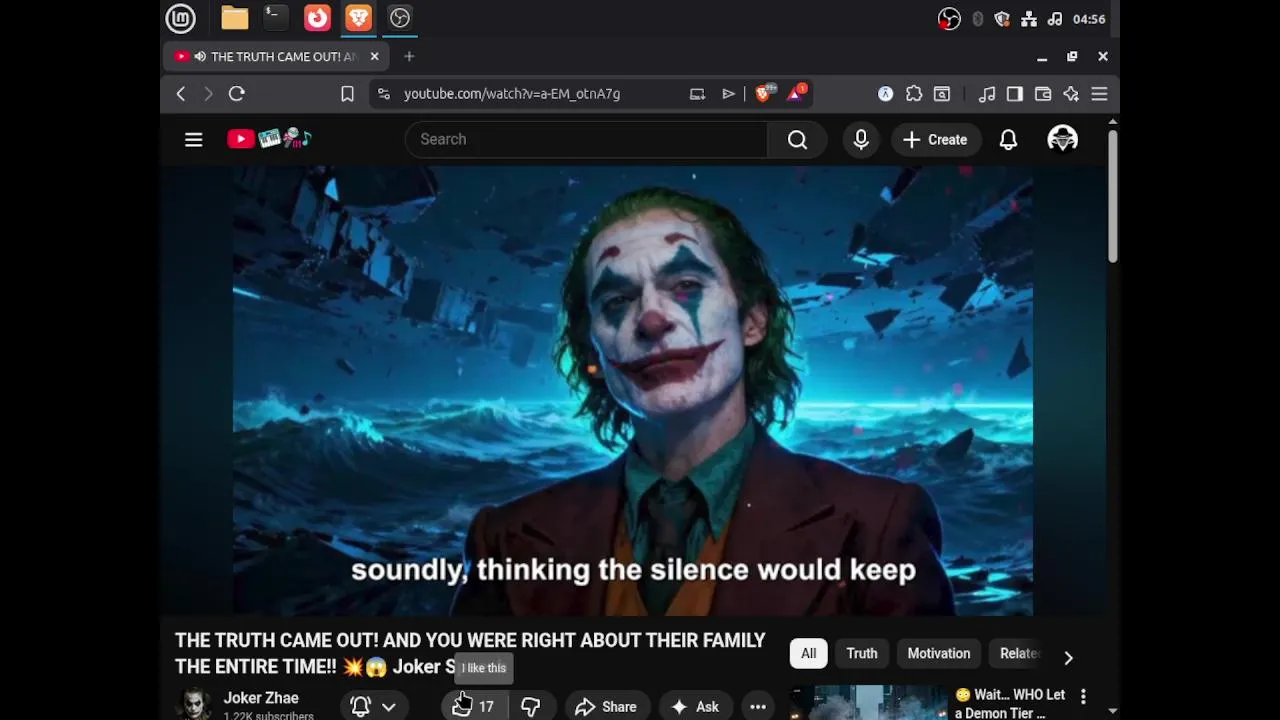Open Brave Shields panel

[765, 94]
